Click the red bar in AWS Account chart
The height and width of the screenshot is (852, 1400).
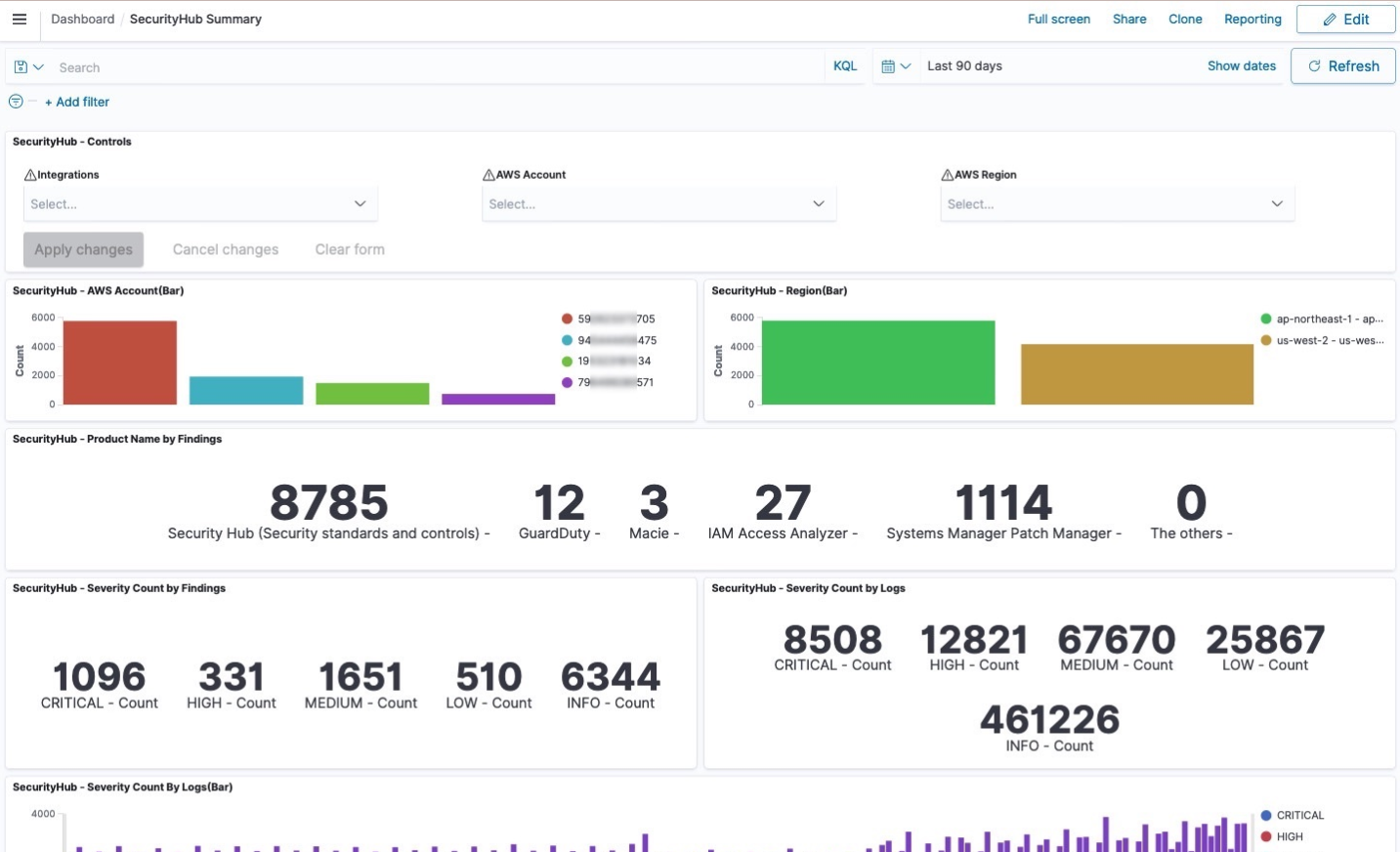click(120, 362)
